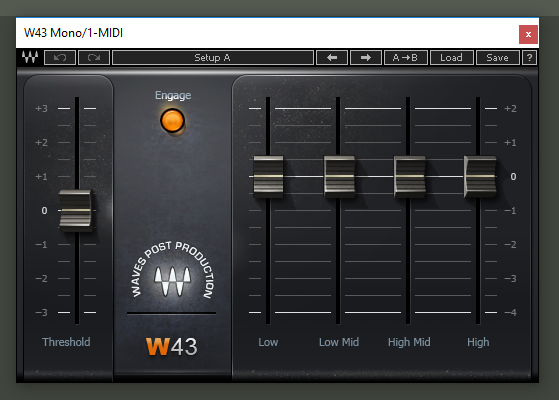
Task: Click the Threshold label
Action: [x=66, y=342]
